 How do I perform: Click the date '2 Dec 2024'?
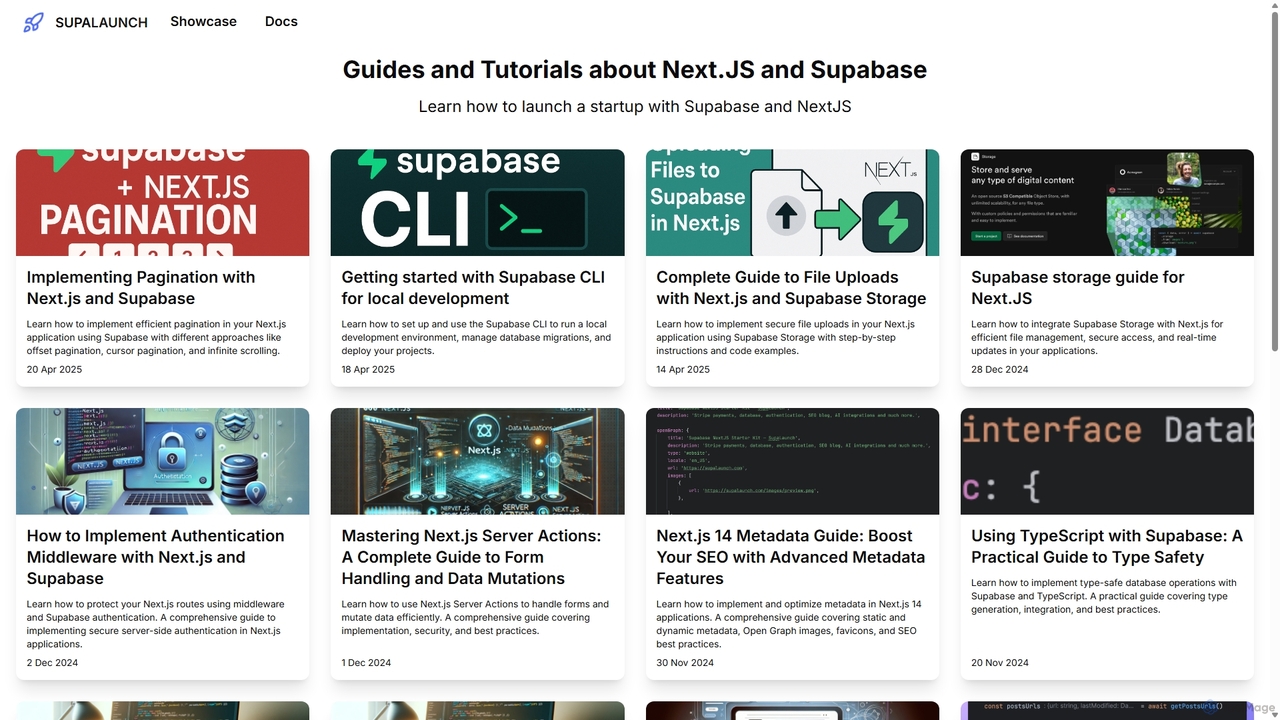(x=52, y=663)
